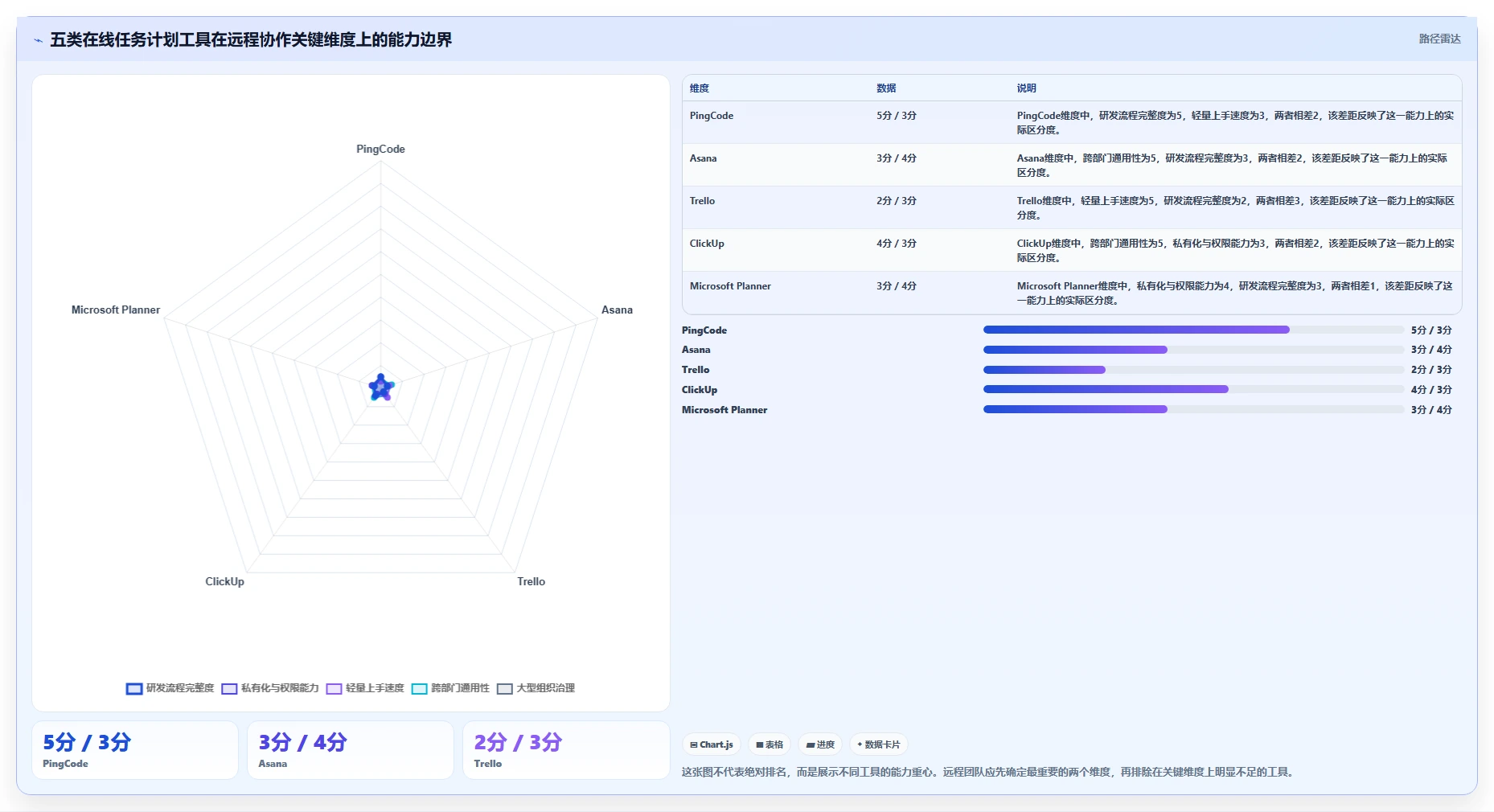1494x812 pixels.
Task: Select the ClickUp table row name
Action: [x=707, y=244]
